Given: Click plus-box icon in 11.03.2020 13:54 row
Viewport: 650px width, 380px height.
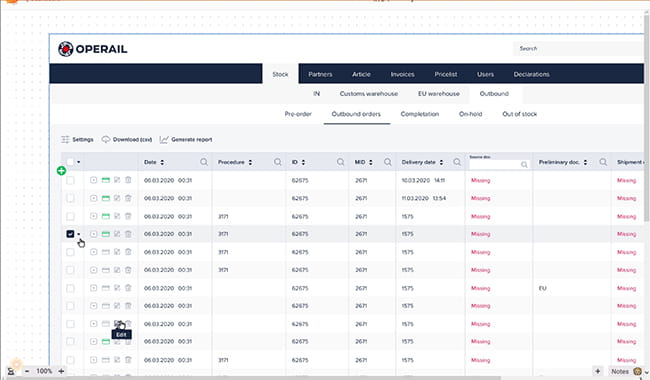Looking at the screenshot, I should coord(94,198).
